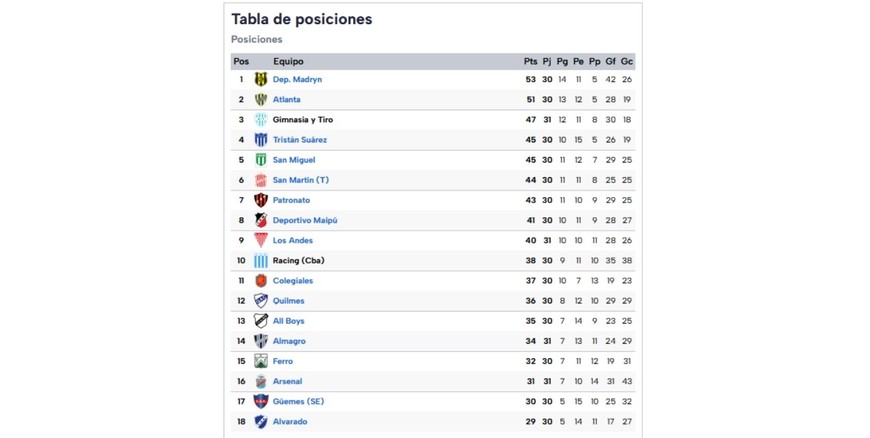This screenshot has height=438, width=870.
Task: Click the Los Andes crest icon
Action: click(x=261, y=240)
